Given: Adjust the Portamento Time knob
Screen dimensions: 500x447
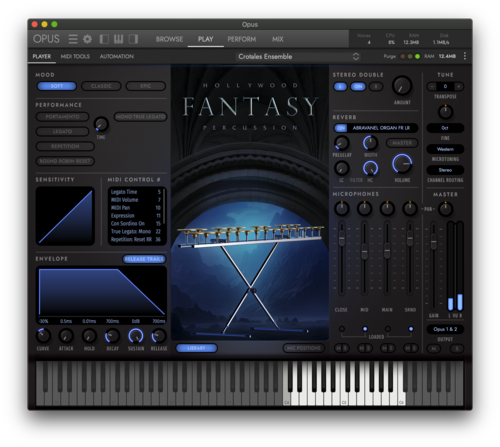Looking at the screenshot, I should pyautogui.click(x=101, y=124).
